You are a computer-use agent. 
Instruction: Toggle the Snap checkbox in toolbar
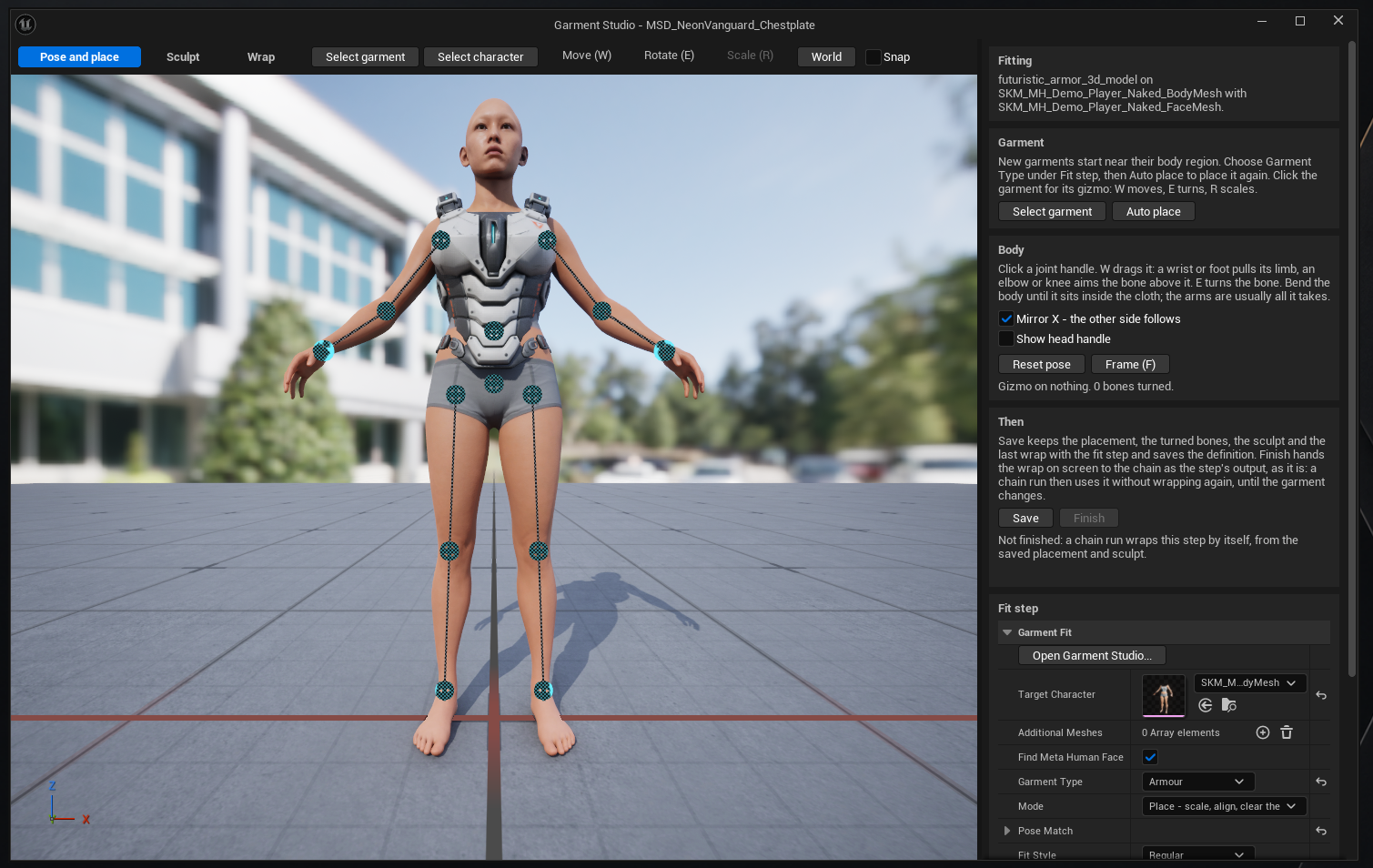point(873,57)
